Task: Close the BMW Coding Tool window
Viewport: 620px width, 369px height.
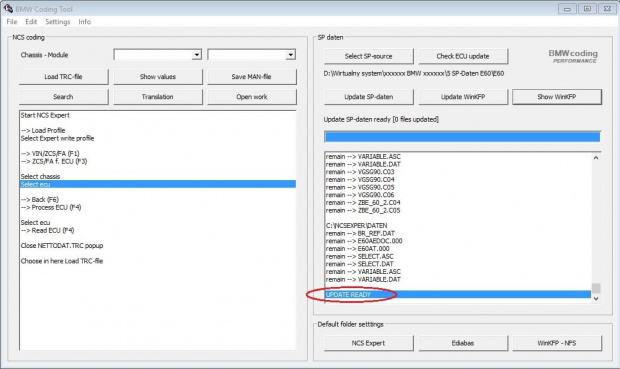Action: click(x=607, y=9)
